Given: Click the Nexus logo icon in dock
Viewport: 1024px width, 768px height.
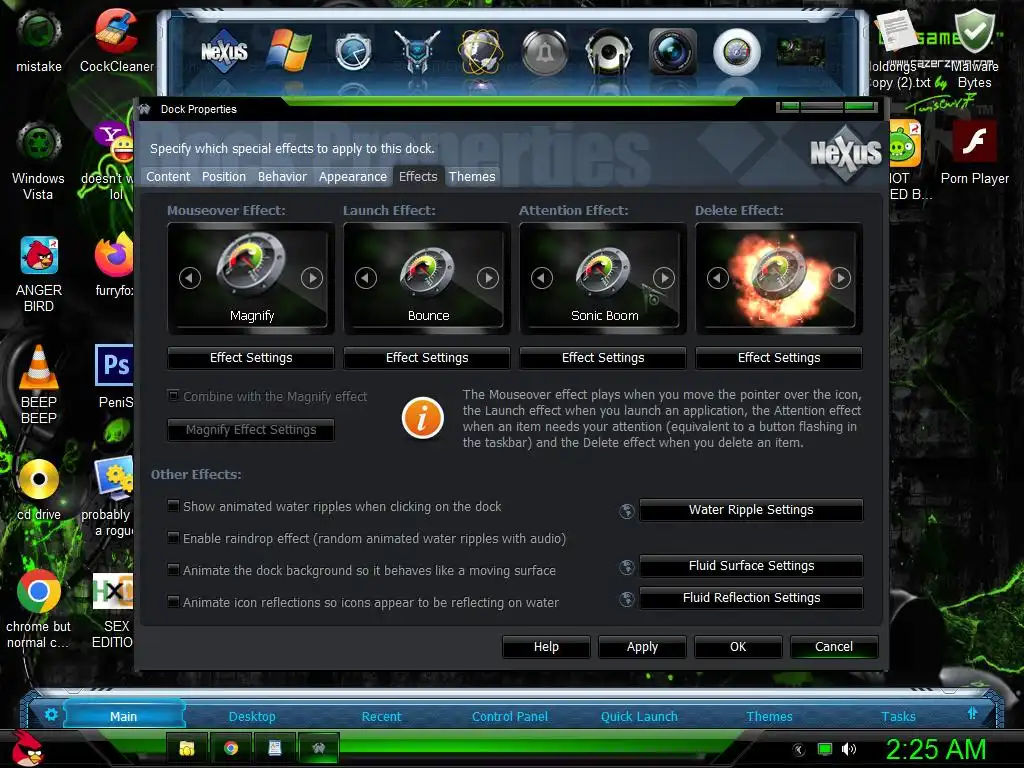Looking at the screenshot, I should point(224,51).
